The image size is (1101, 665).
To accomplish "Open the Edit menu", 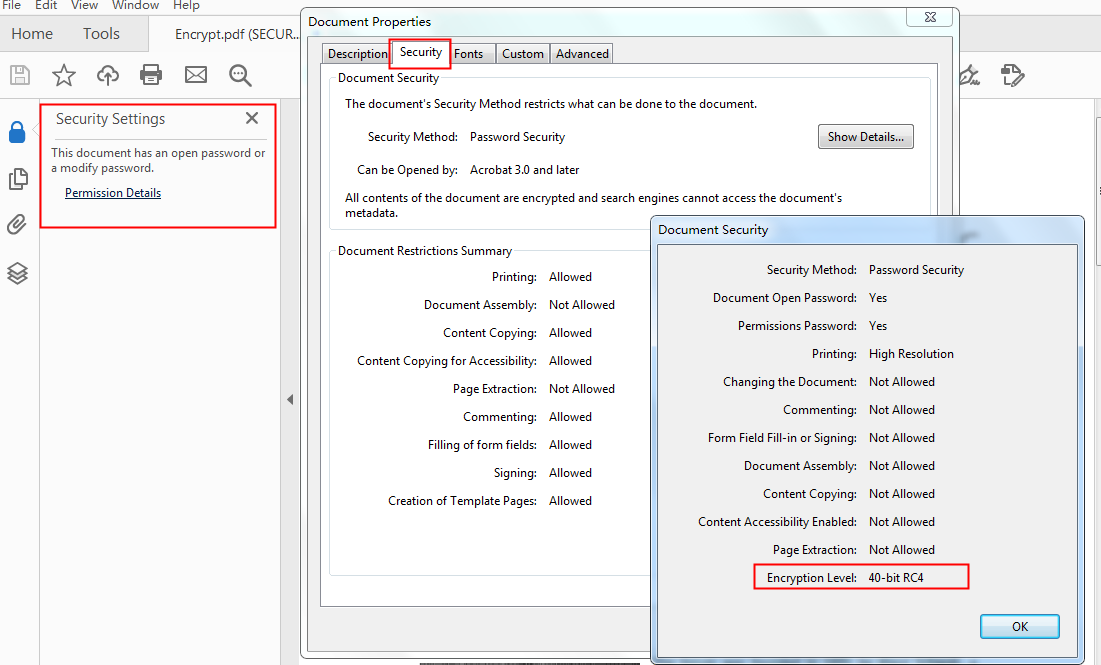I will point(46,5).
